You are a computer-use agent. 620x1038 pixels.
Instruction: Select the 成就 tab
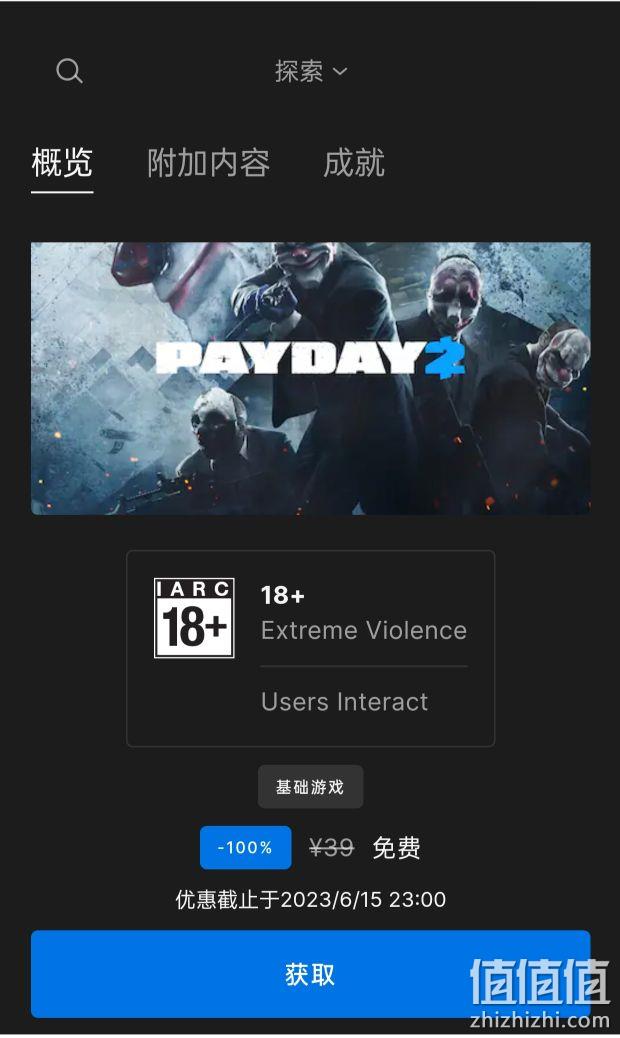(x=354, y=163)
